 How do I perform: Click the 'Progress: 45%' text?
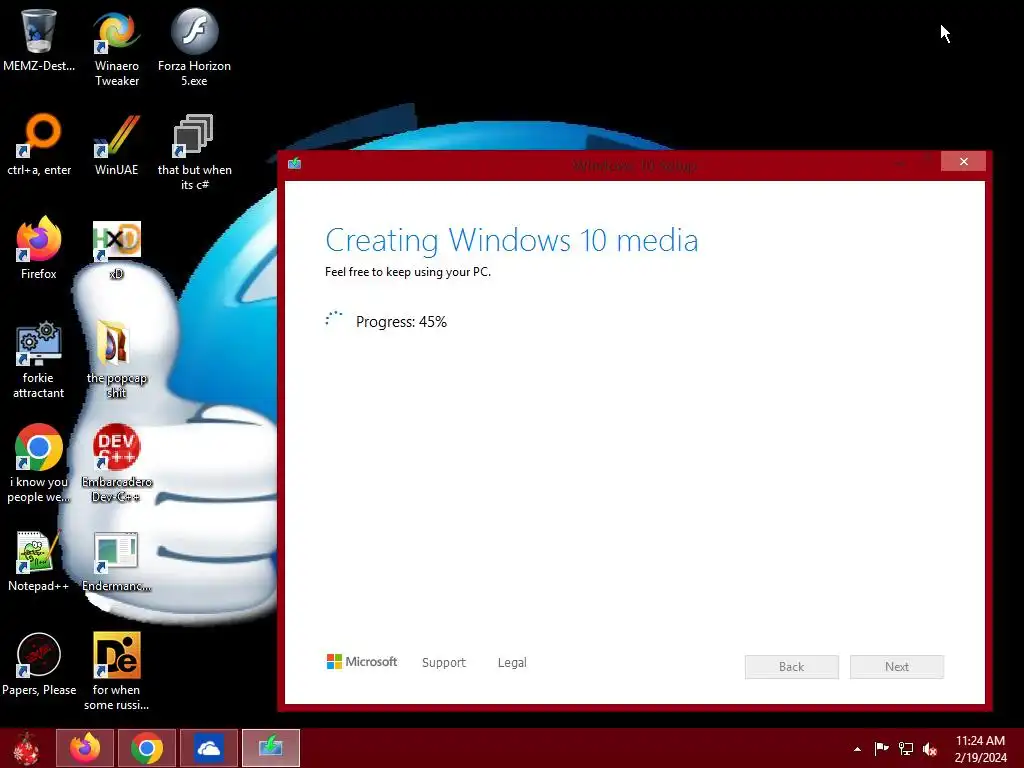click(401, 321)
